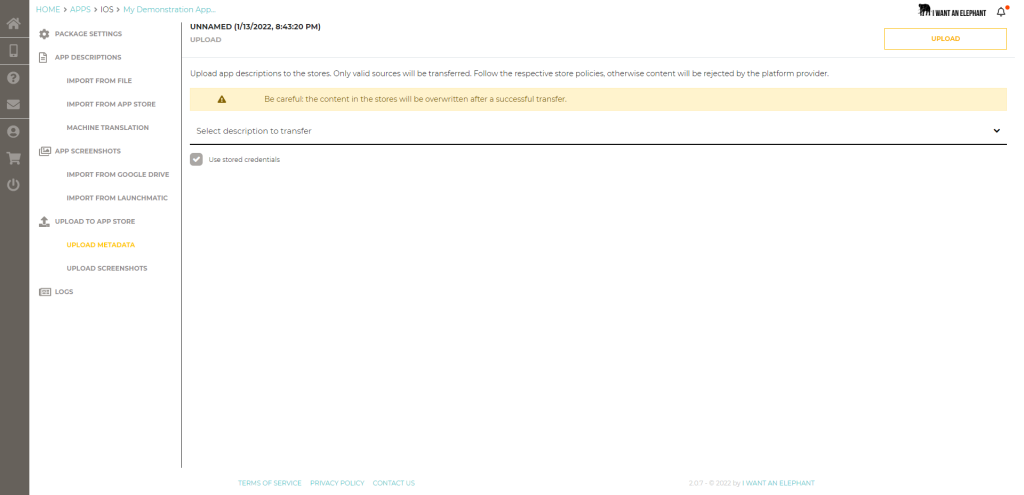Open the Home icon in left rail

click(x=14, y=24)
